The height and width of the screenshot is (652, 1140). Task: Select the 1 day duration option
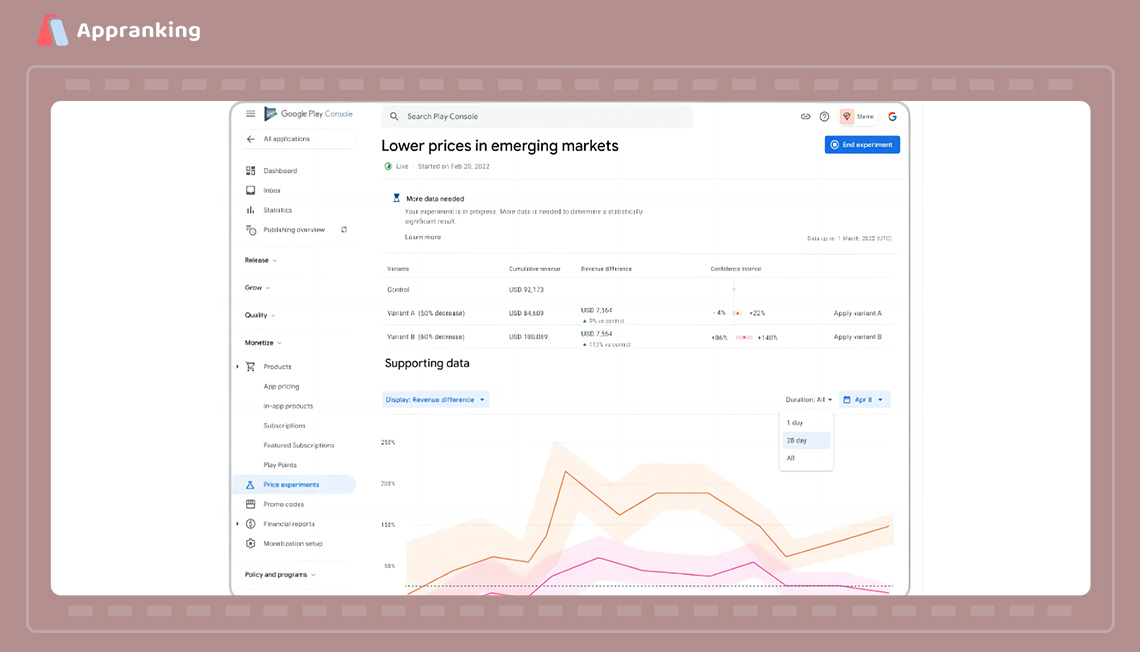[800, 423]
